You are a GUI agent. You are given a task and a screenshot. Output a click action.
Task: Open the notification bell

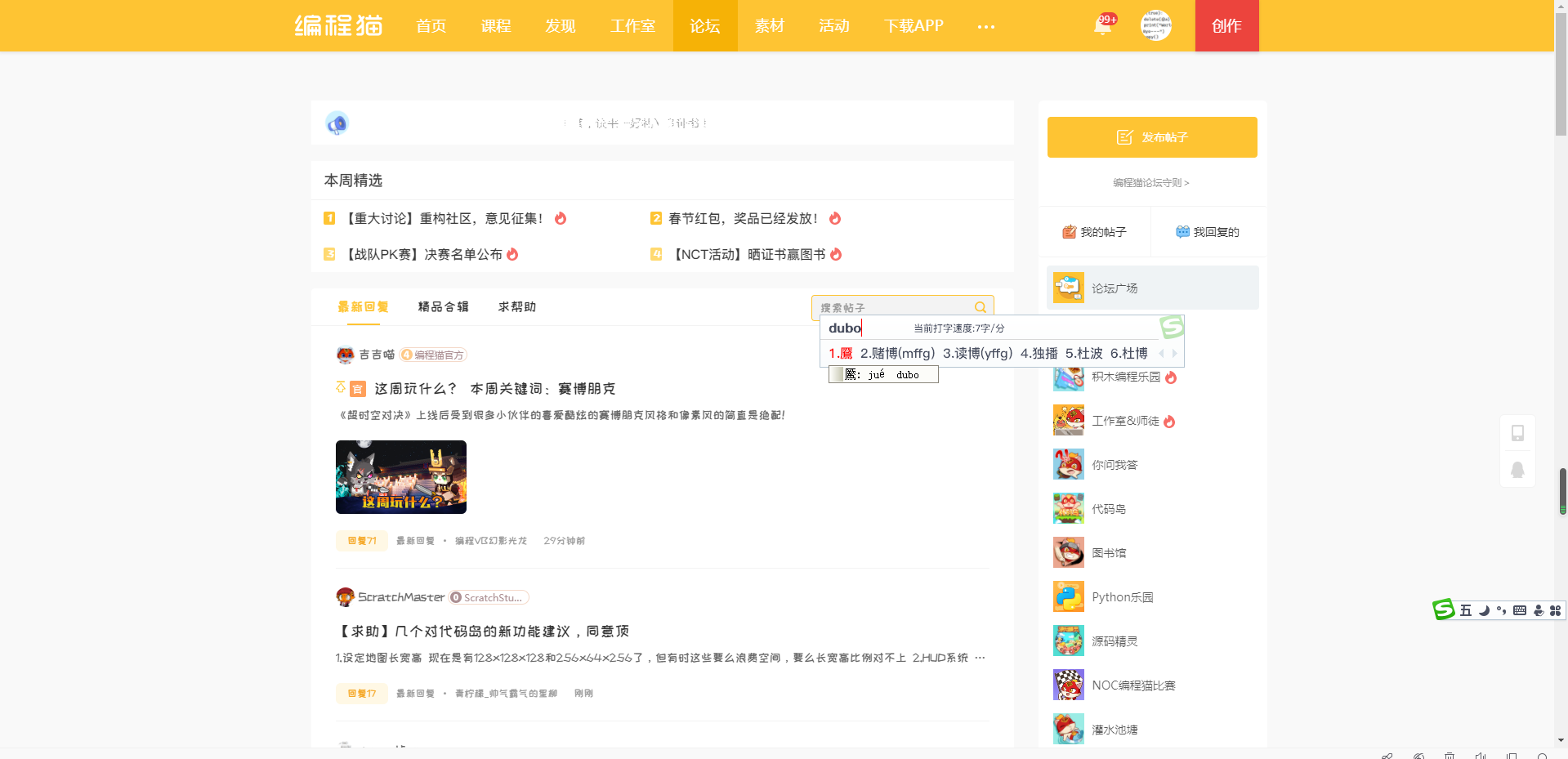tap(1103, 25)
